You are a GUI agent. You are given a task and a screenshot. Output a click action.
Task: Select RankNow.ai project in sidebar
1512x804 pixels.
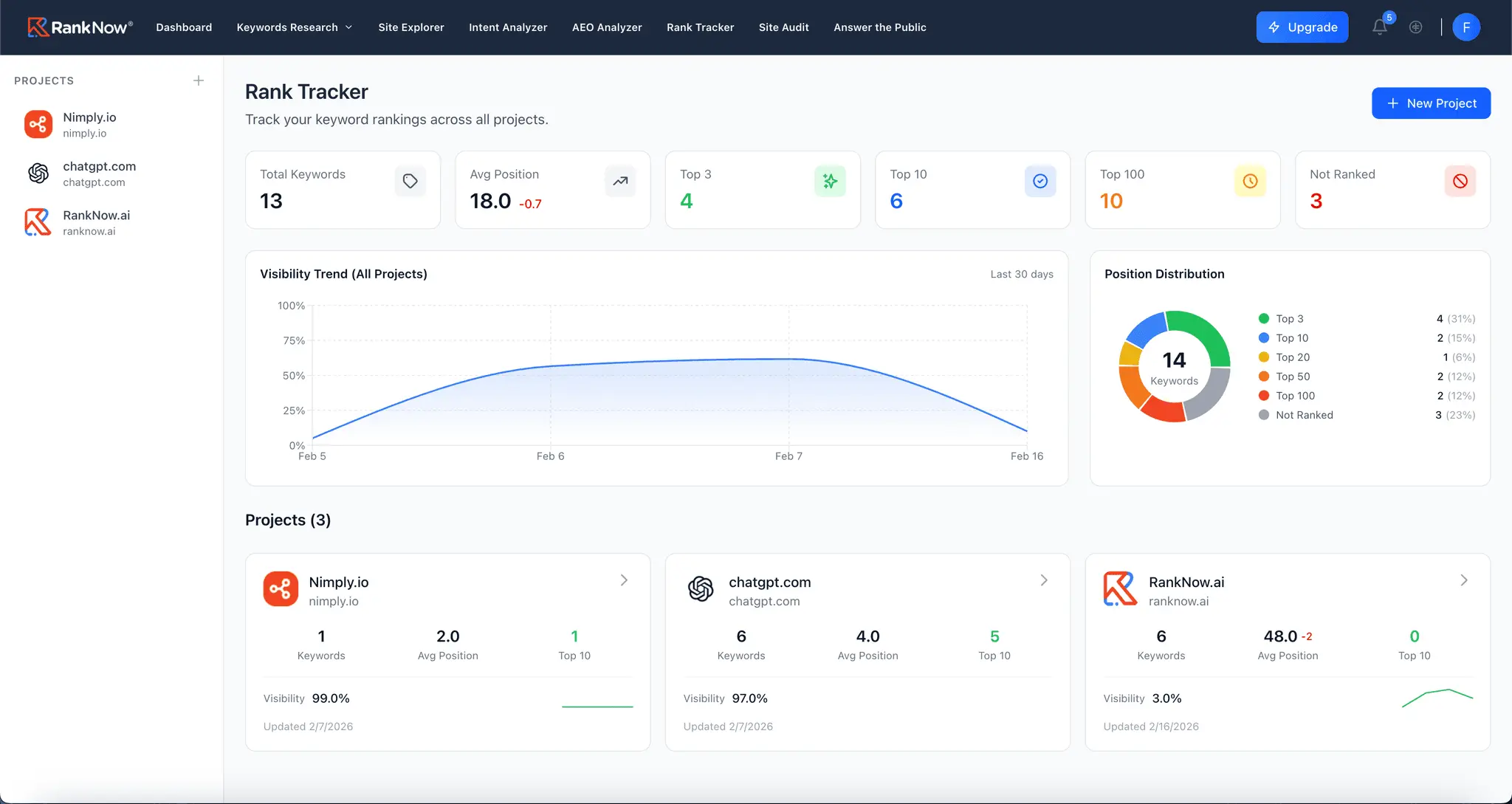coord(111,222)
